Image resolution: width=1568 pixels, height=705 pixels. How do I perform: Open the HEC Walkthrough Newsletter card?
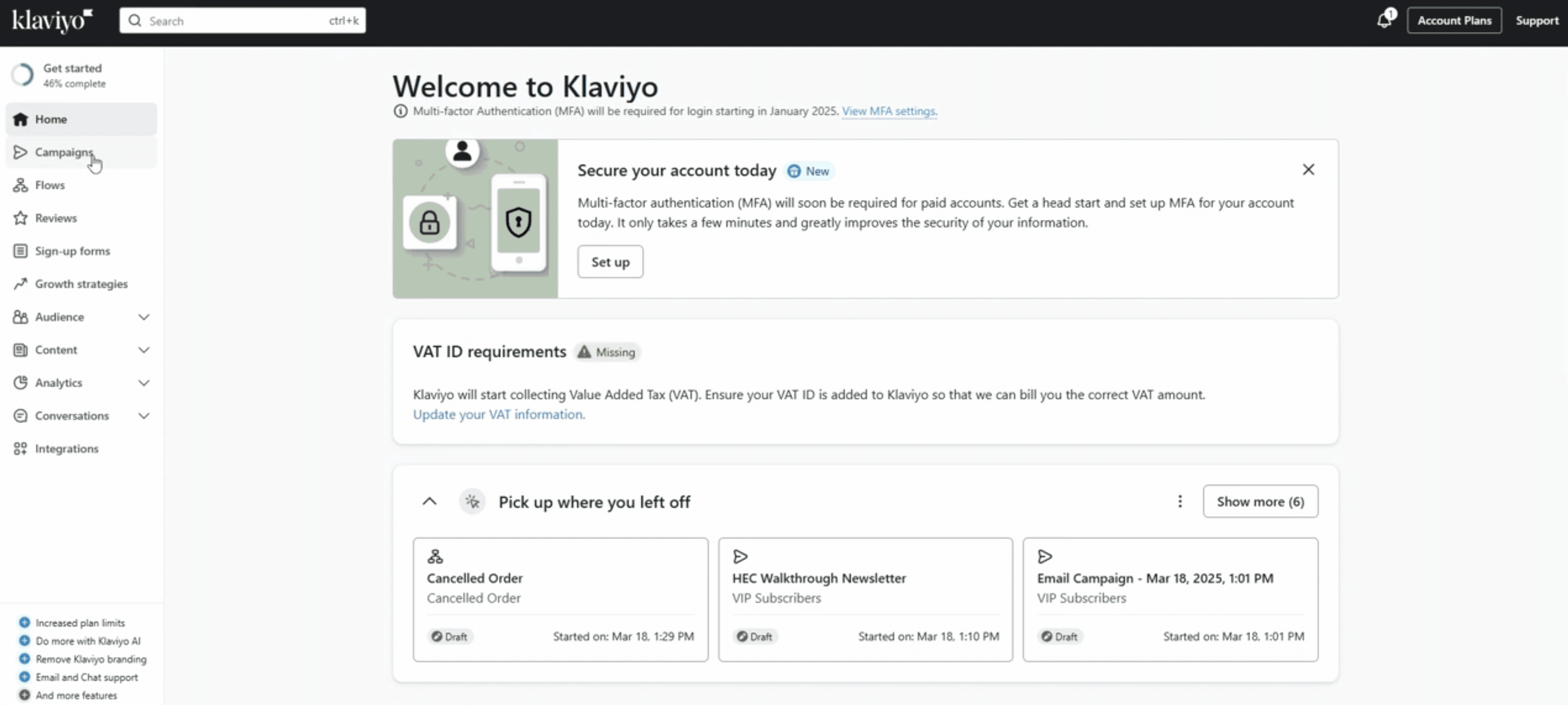pyautogui.click(x=865, y=599)
